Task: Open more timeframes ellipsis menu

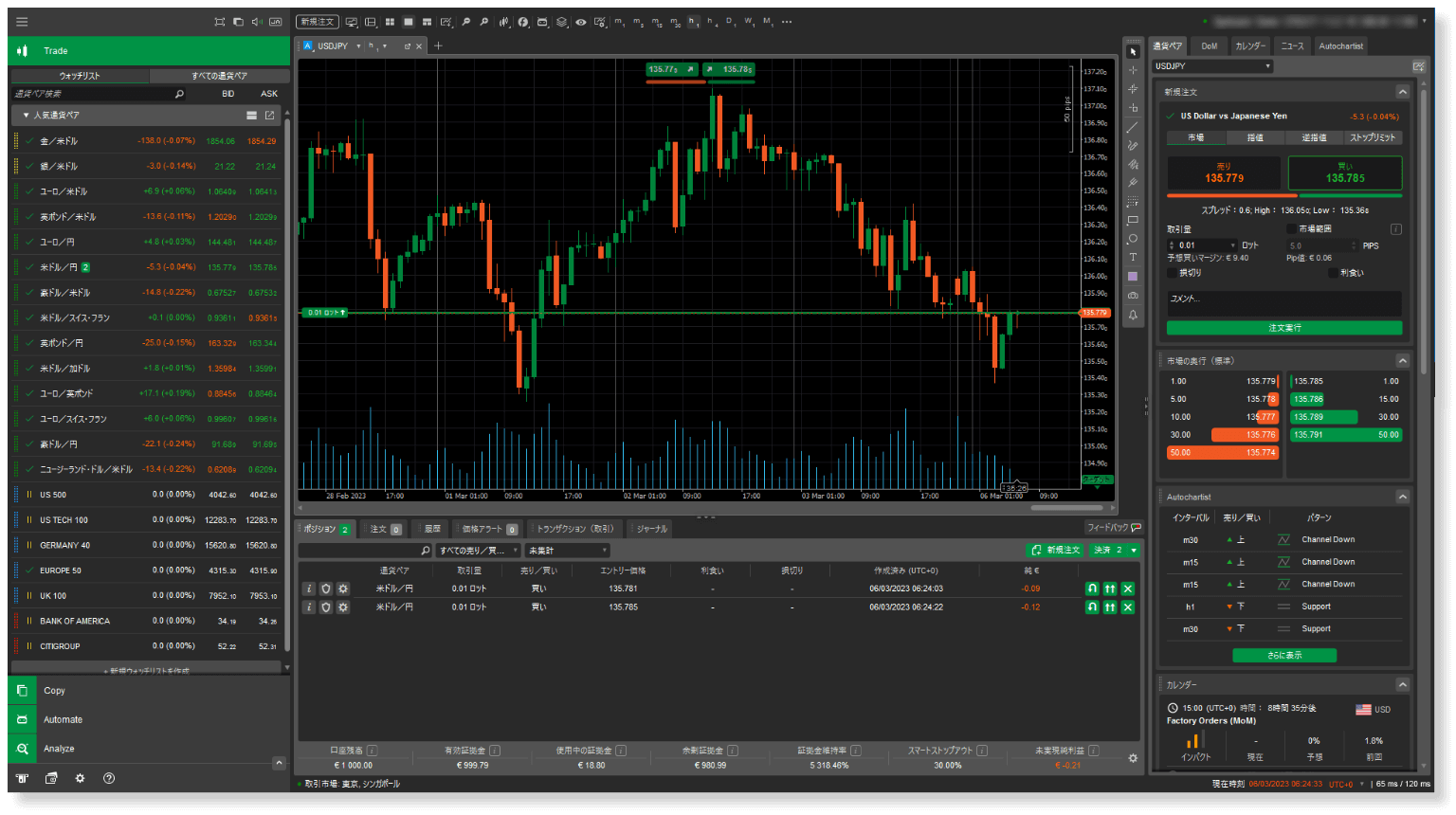Action: [787, 22]
